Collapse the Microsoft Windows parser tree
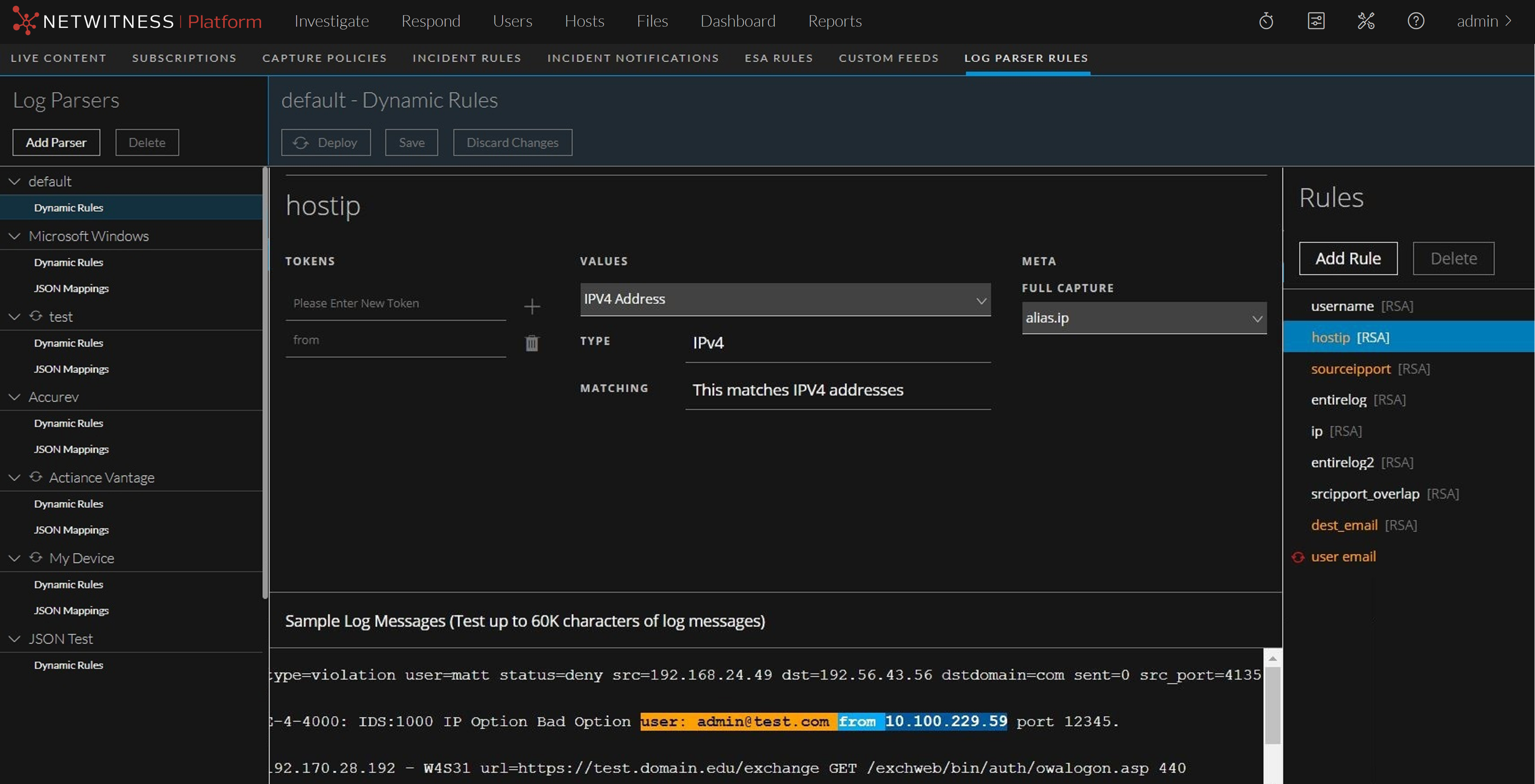1535x784 pixels. 14,236
